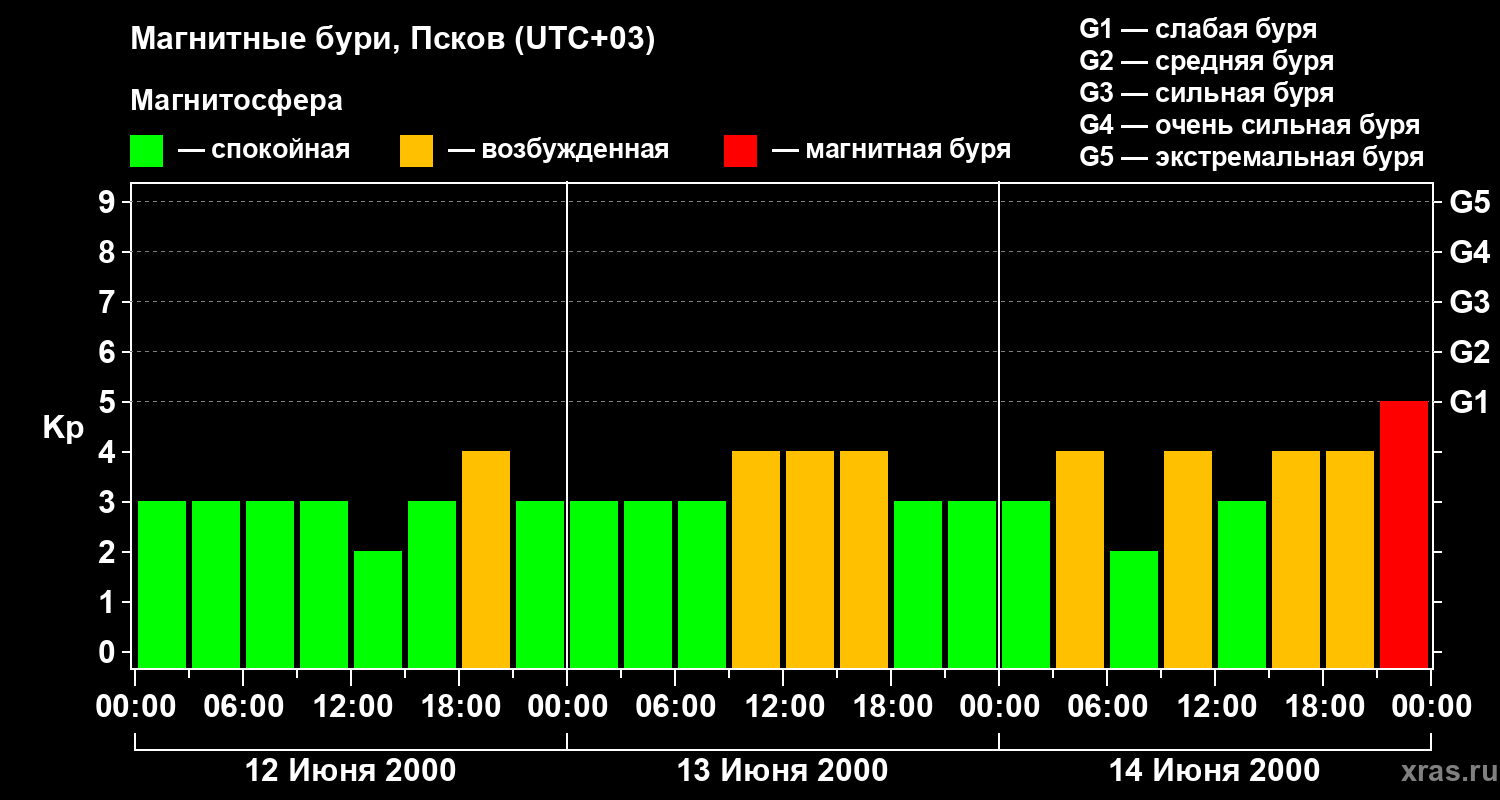
Task: Click 'G5 — экстремальная буря' legend line
Action: (1252, 158)
